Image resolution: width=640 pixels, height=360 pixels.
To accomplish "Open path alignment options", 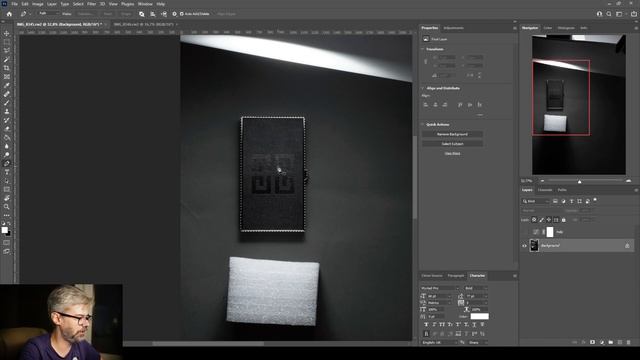I will coord(153,14).
